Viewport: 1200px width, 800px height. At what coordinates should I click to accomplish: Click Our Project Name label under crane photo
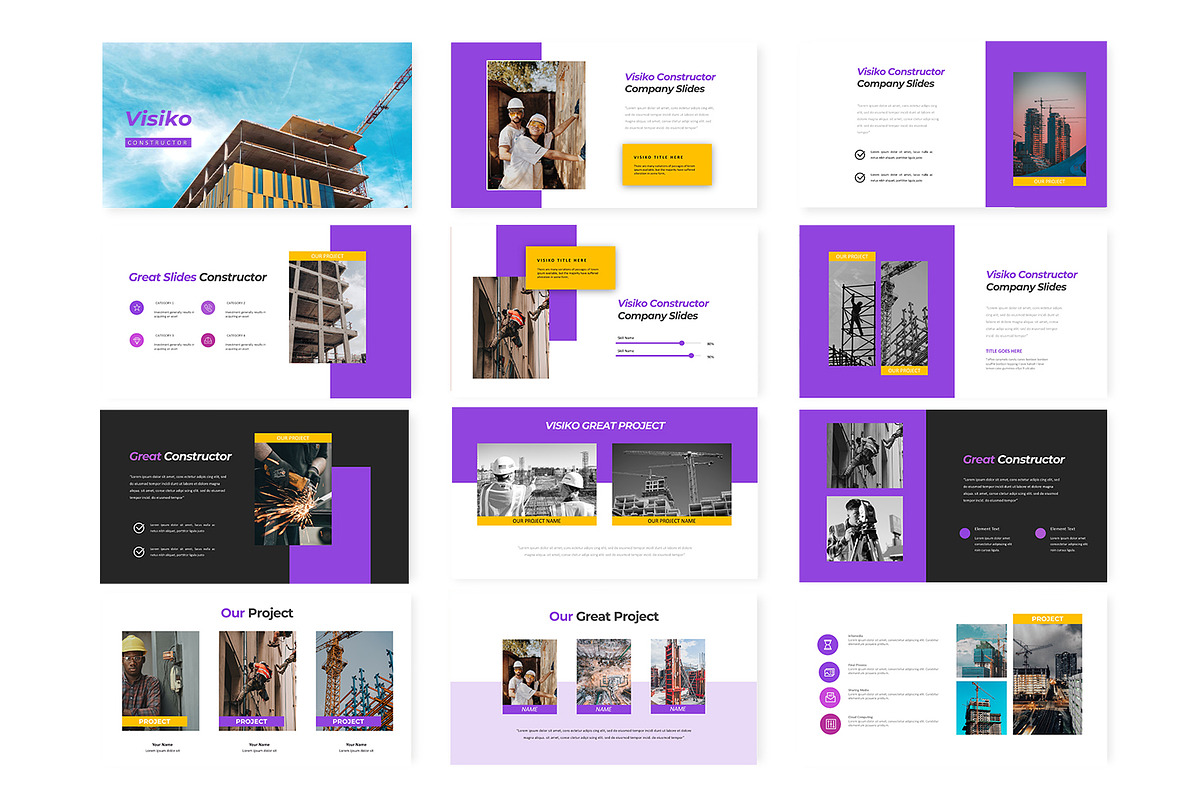coord(671,521)
